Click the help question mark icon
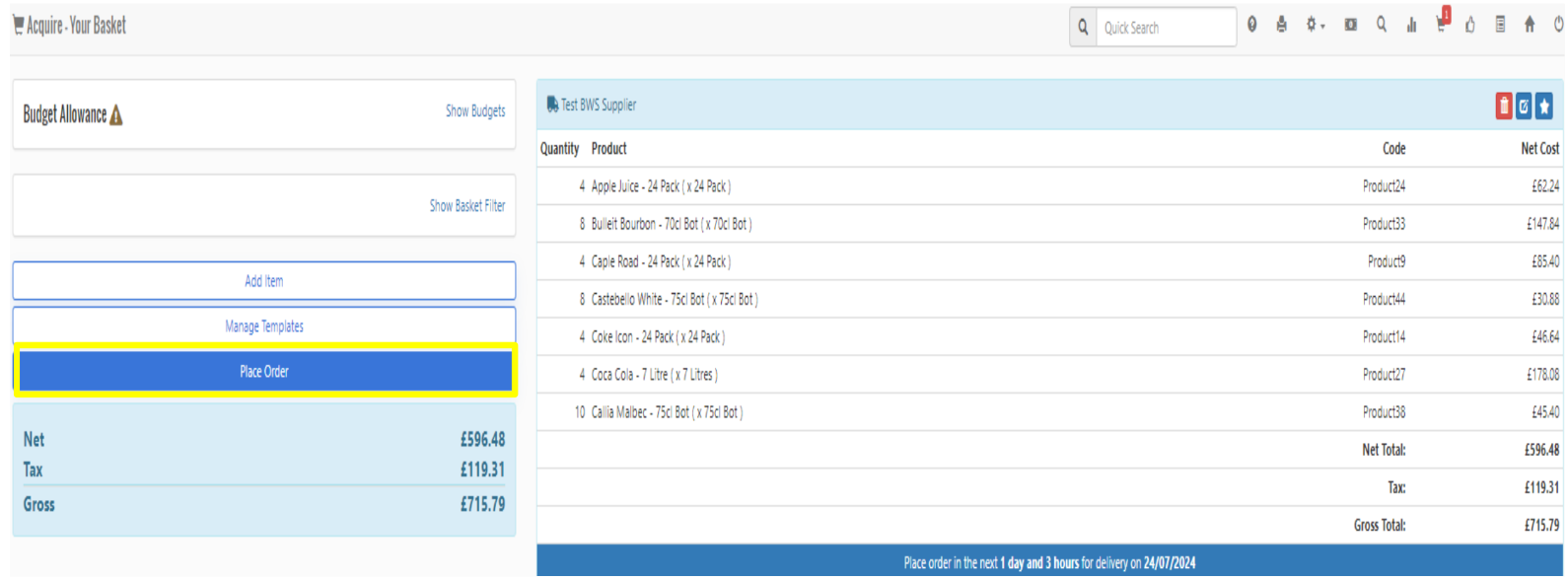The image size is (1568, 579). coord(1251,26)
